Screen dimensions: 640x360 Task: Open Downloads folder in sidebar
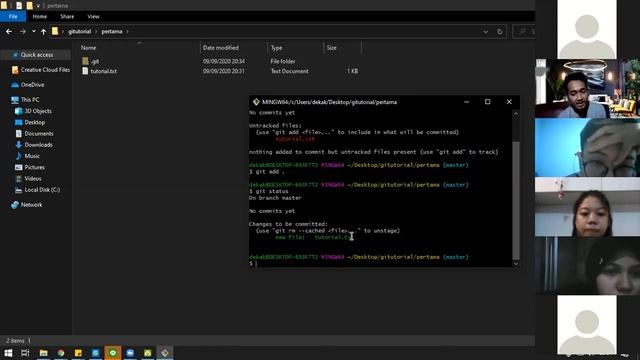[x=38, y=145]
